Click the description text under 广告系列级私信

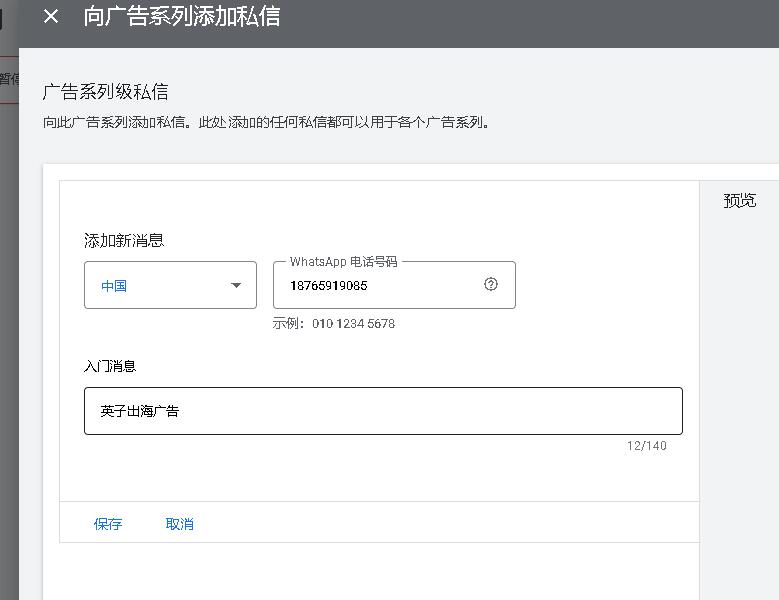point(266,123)
